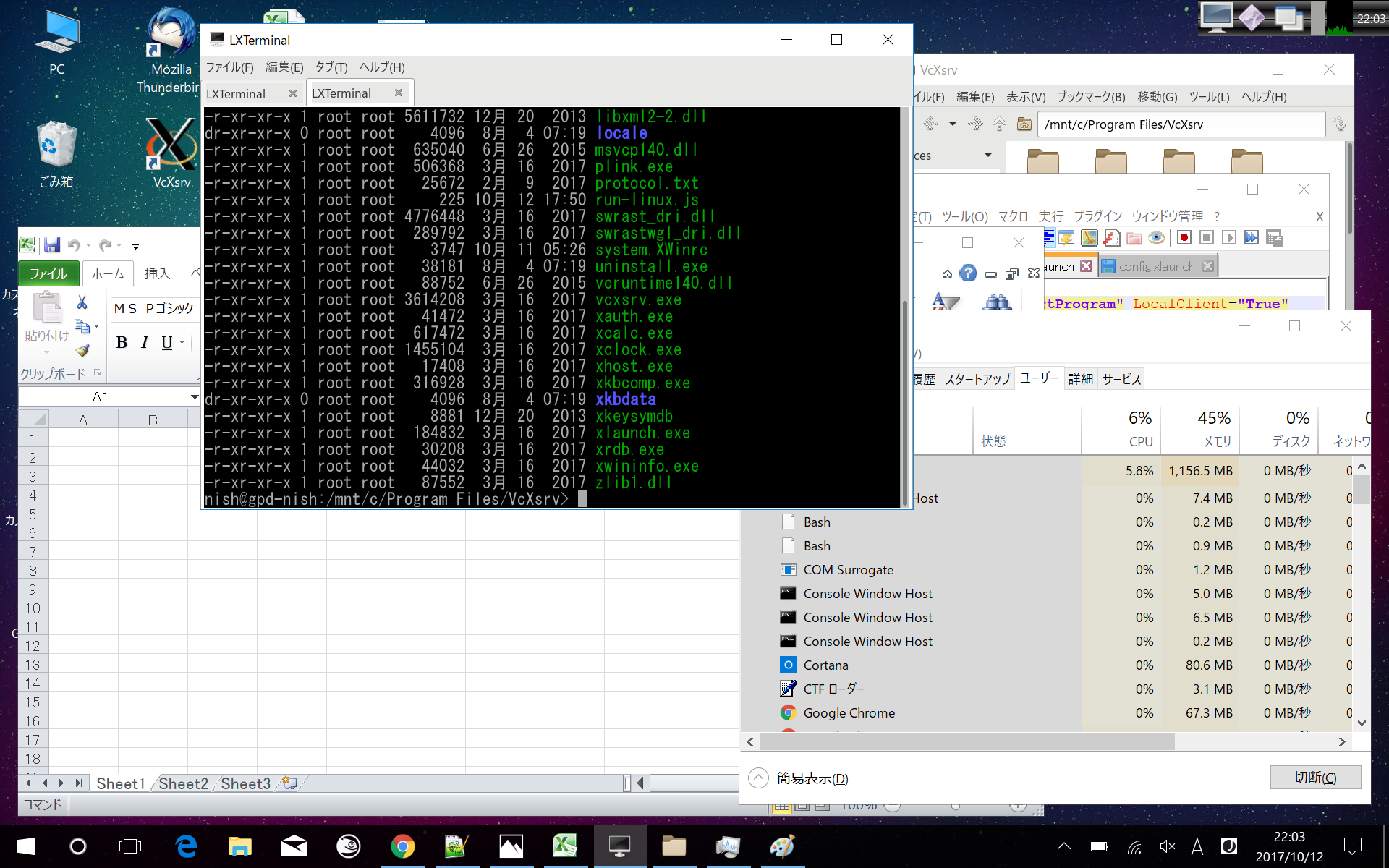Image resolution: width=1389 pixels, height=868 pixels.
Task: Start macro recording with the red record icon
Action: 1184,237
